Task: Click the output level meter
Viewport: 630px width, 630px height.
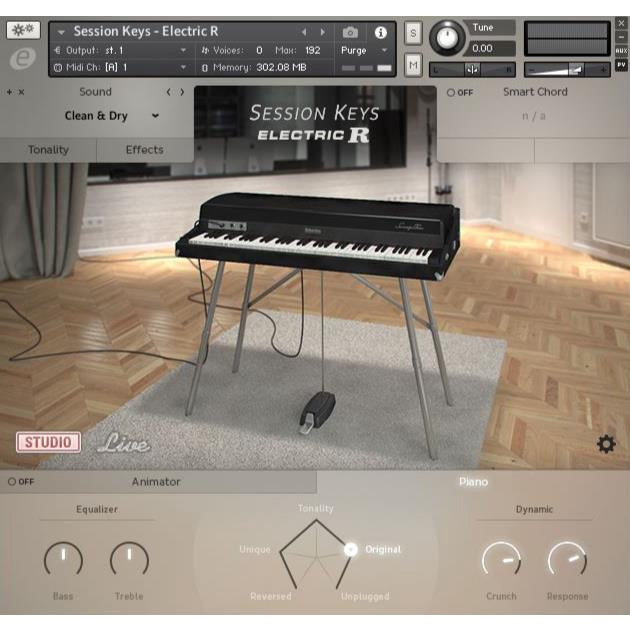Action: point(567,39)
